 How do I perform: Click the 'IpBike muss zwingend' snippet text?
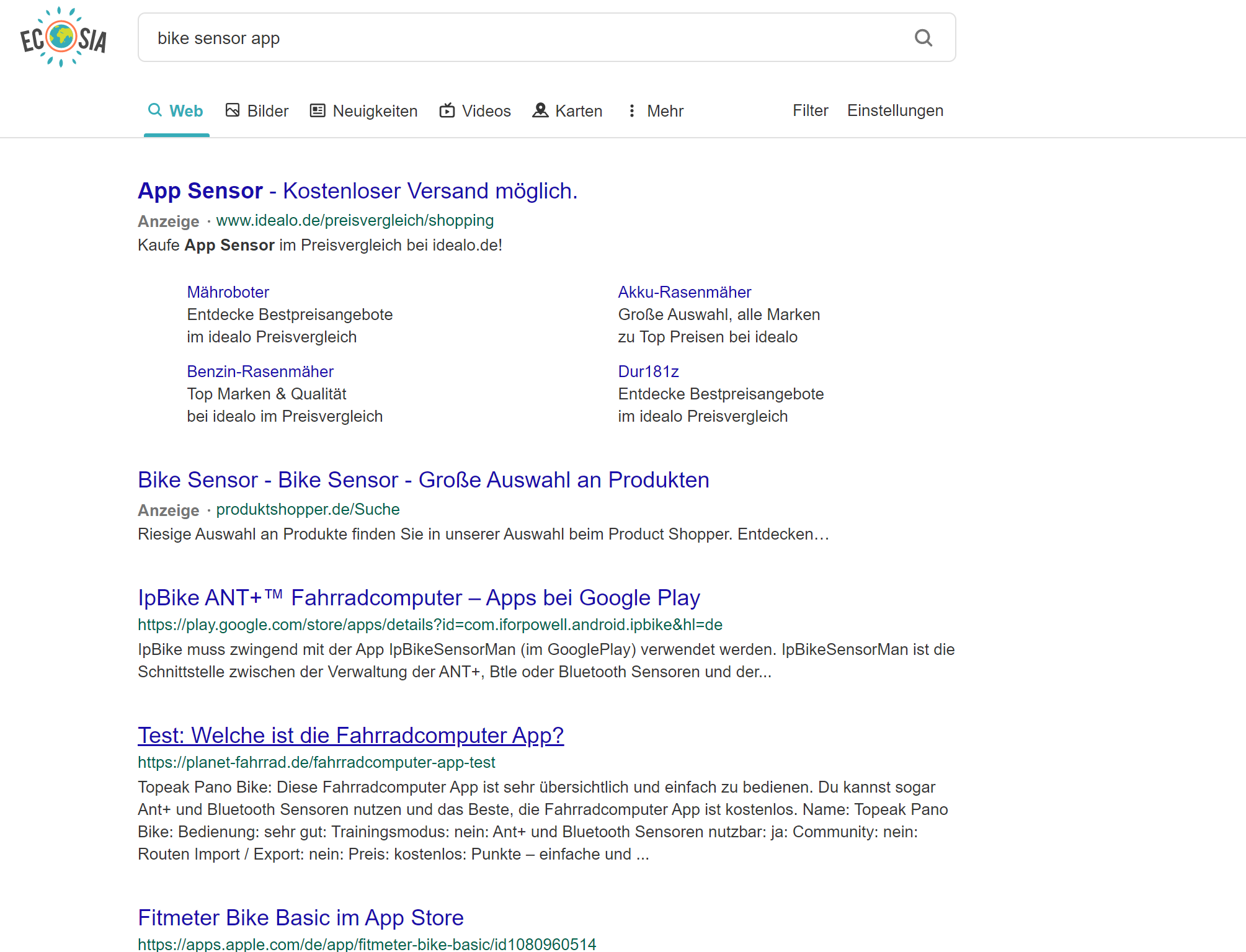[546, 661]
